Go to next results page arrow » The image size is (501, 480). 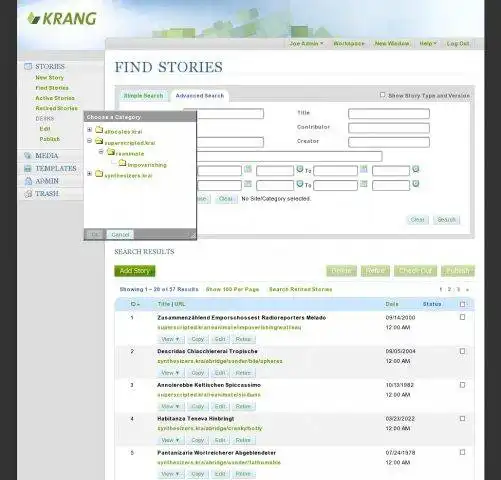(x=467, y=290)
